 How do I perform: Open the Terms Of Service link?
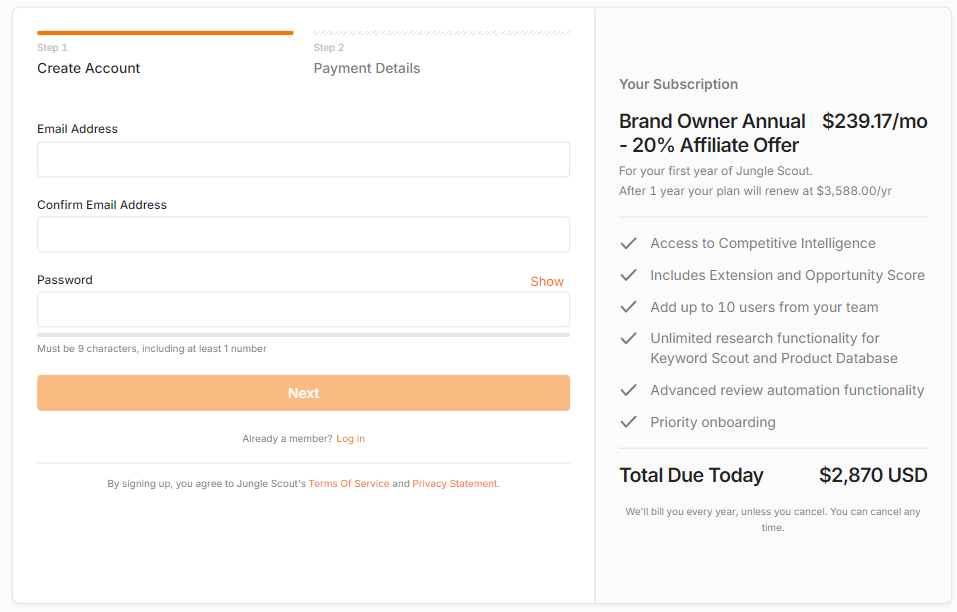coord(348,484)
